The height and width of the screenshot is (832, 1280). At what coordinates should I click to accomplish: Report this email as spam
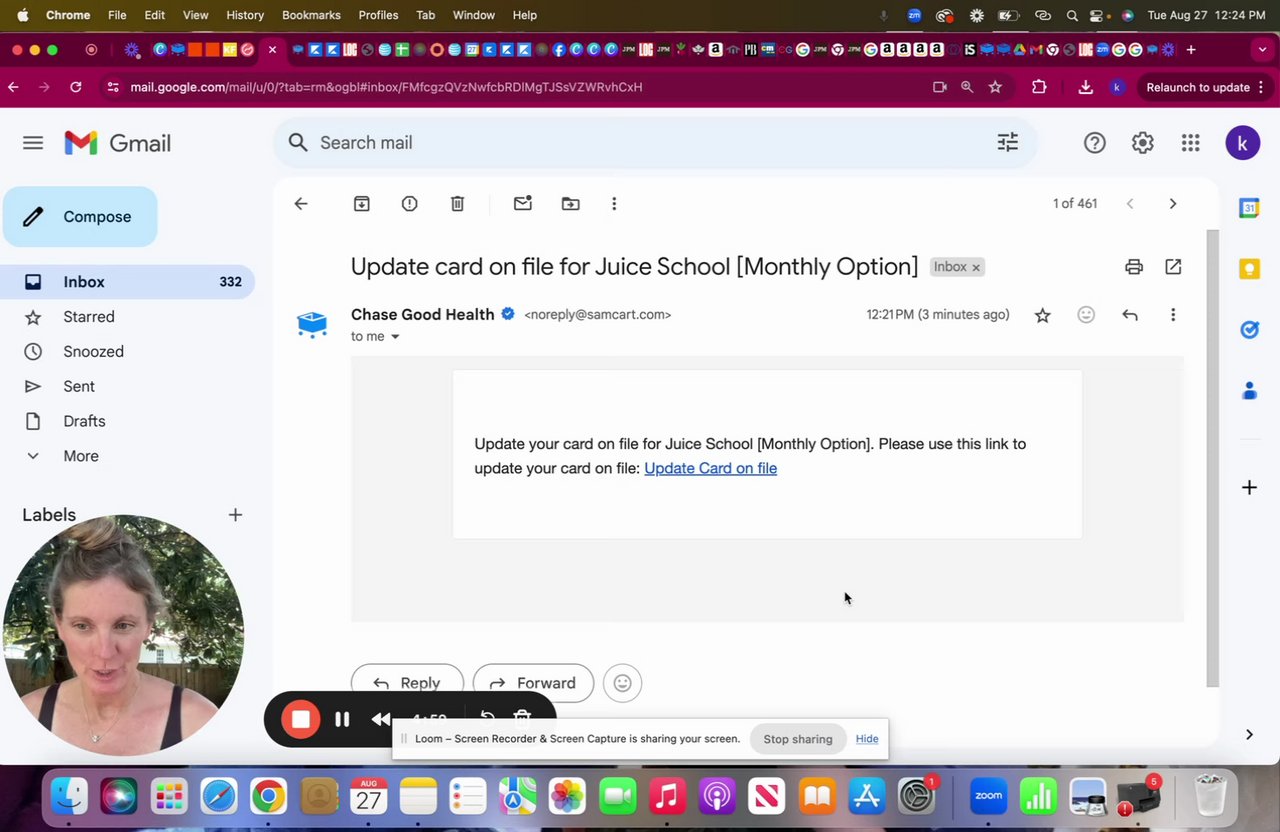(410, 204)
